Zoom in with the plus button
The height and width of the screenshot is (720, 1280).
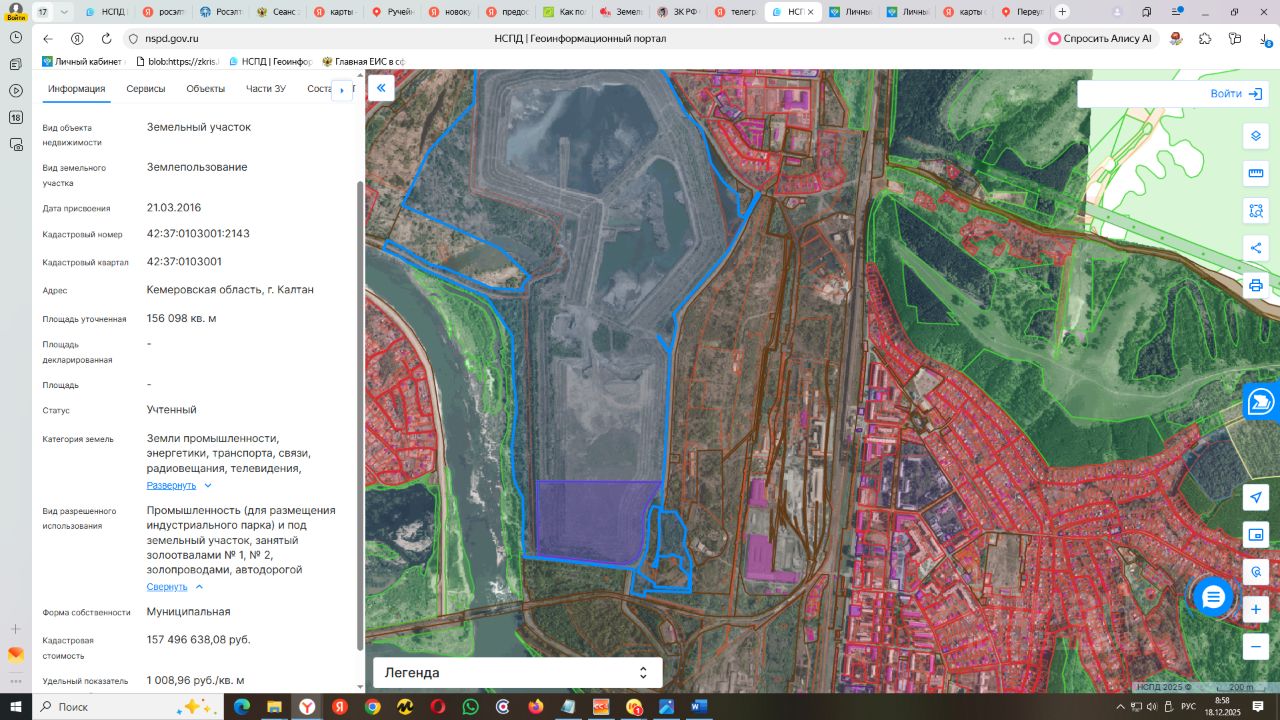1256,609
